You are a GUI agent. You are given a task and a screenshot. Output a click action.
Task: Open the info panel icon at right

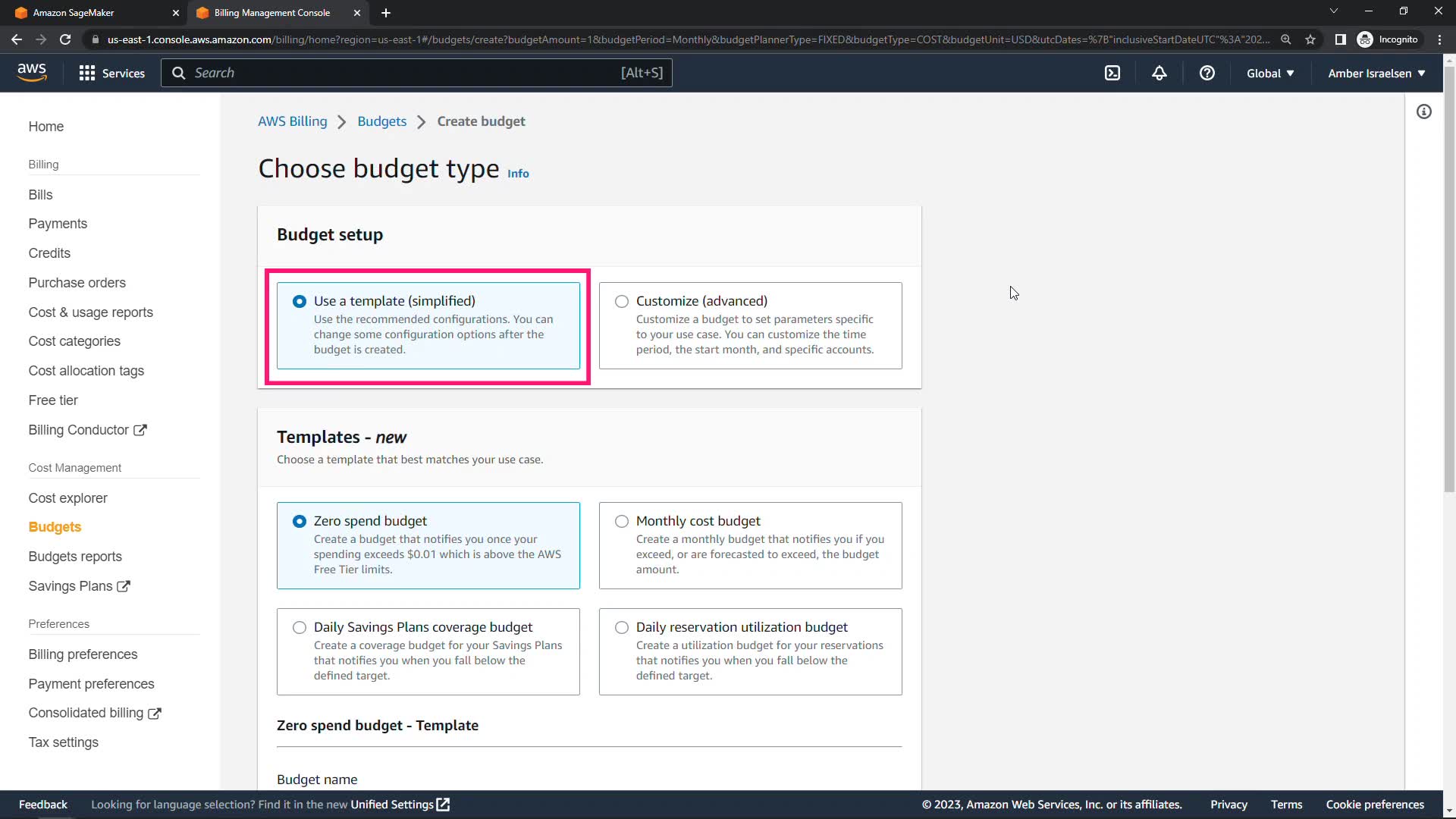tap(1423, 112)
